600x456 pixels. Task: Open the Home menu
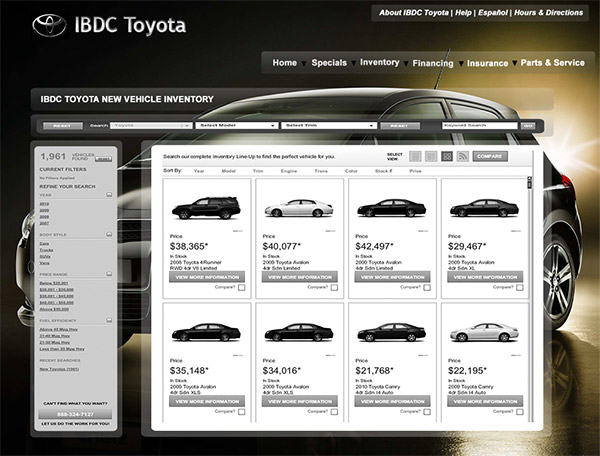[284, 63]
